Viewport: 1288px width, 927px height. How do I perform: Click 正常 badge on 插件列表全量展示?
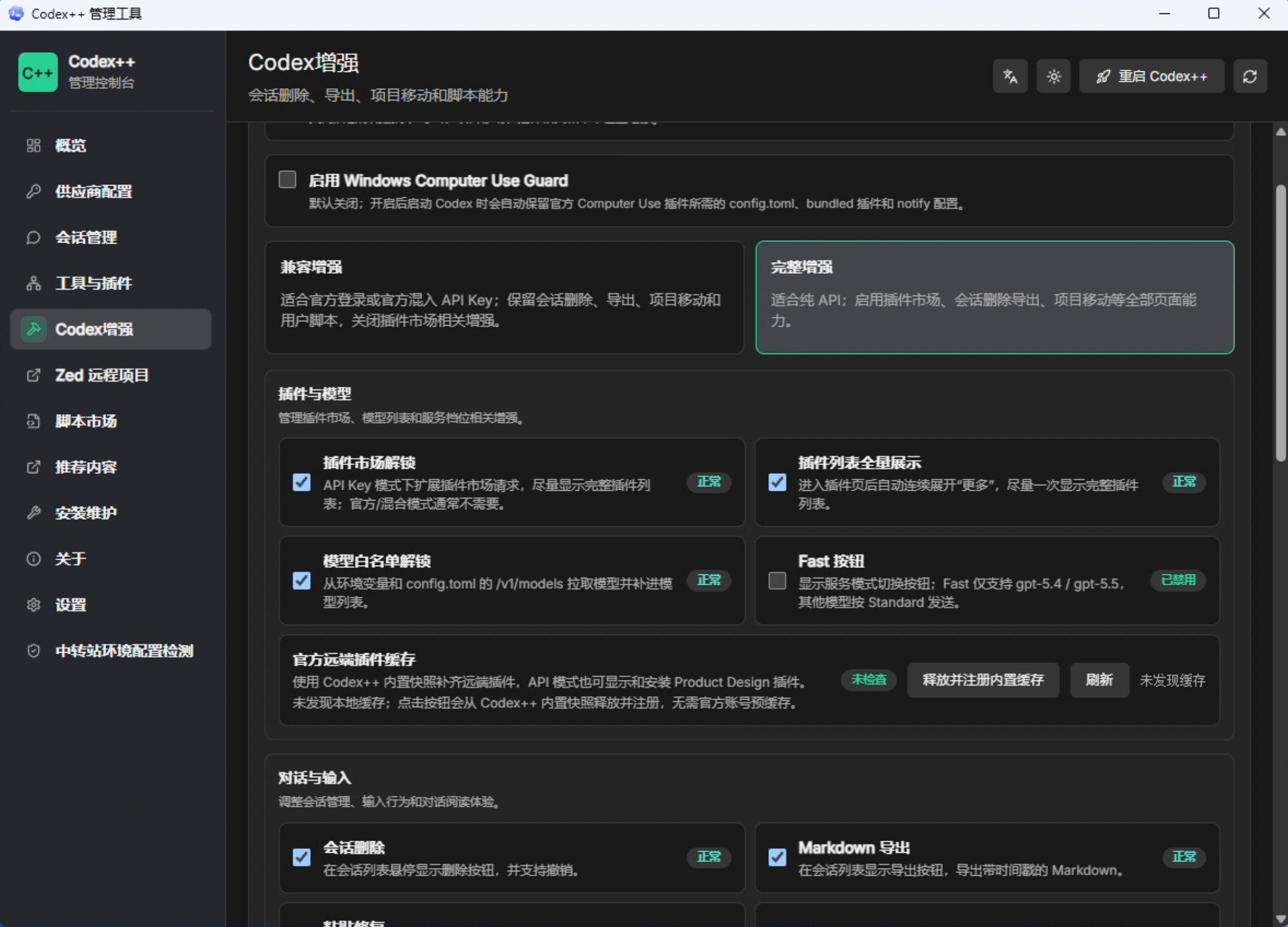click(1184, 482)
